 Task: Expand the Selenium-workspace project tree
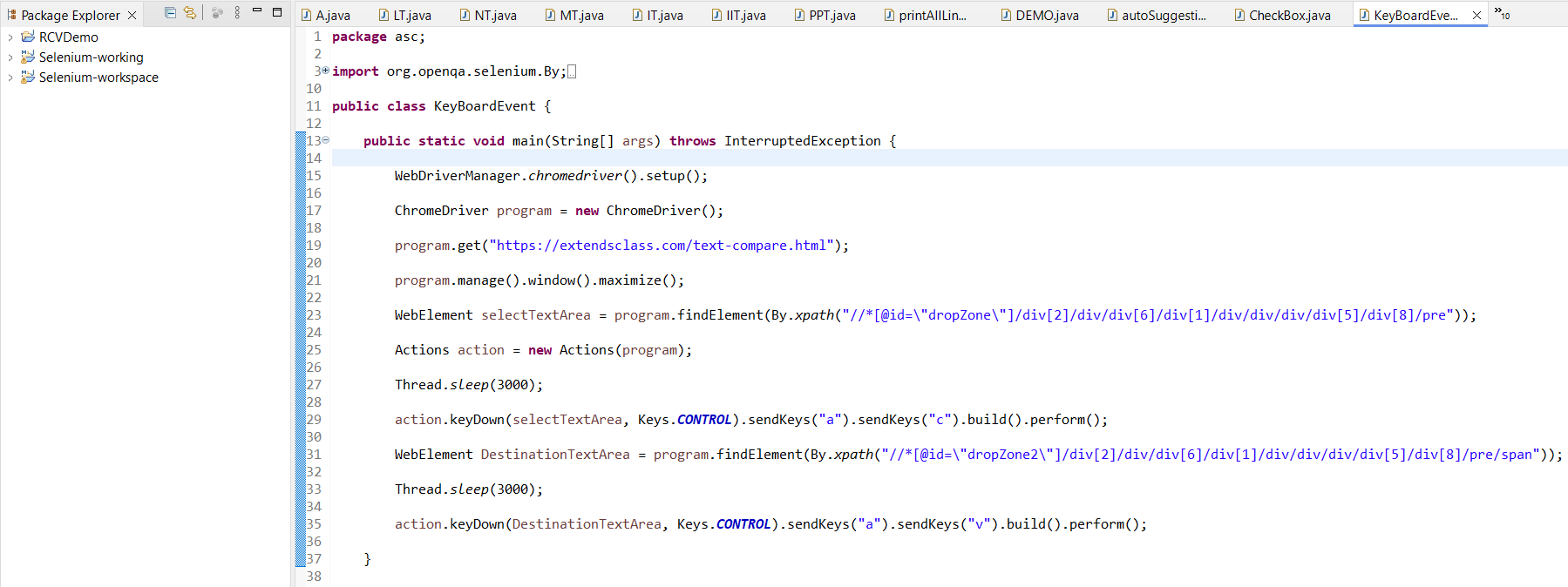(10, 78)
